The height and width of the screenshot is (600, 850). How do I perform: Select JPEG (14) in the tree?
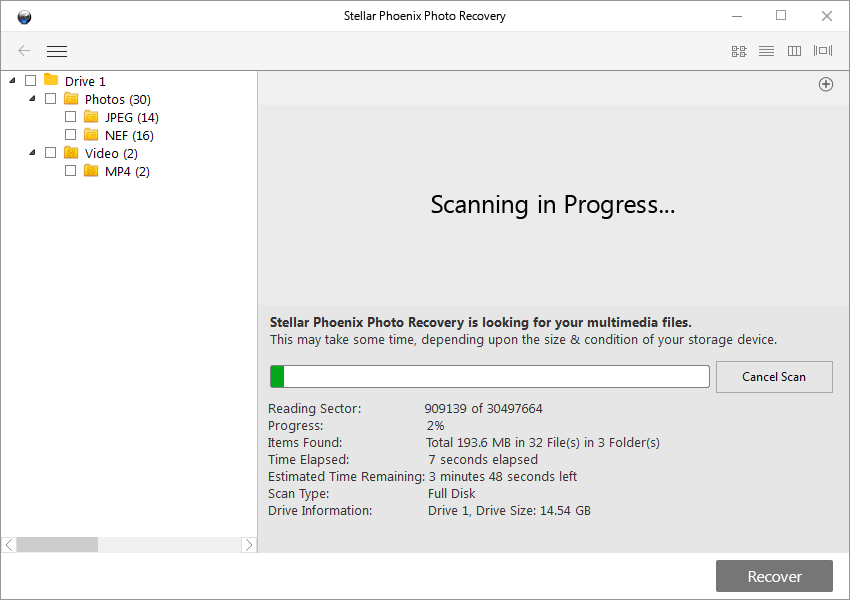pos(132,118)
